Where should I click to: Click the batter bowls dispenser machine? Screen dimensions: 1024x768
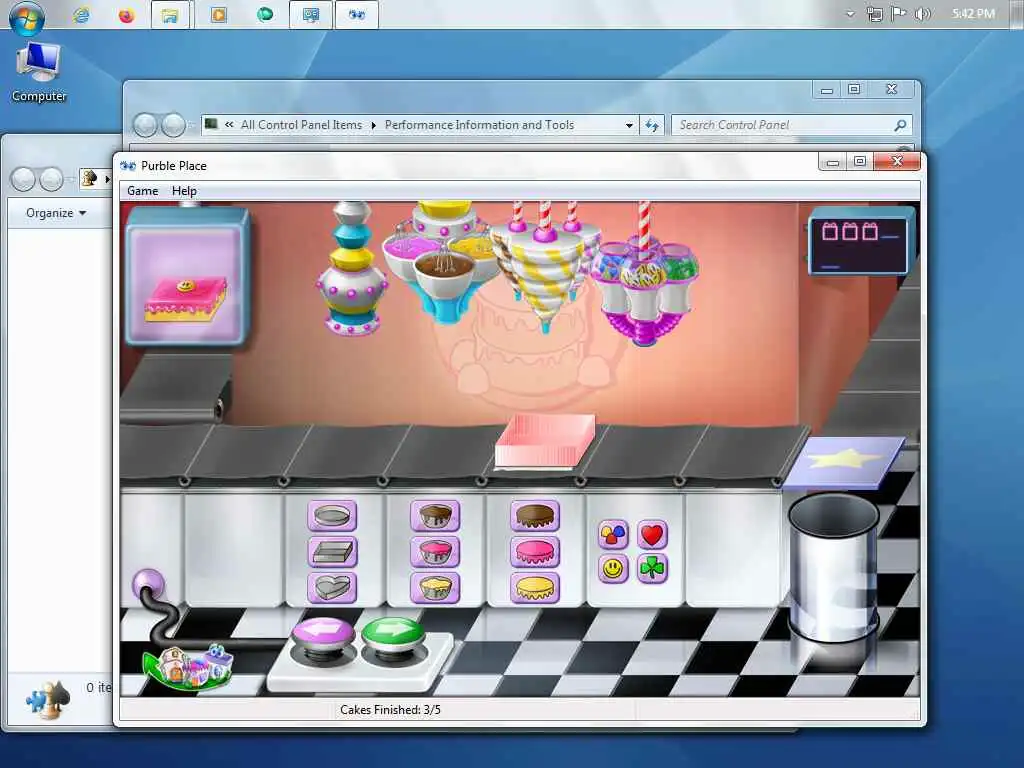[444, 261]
